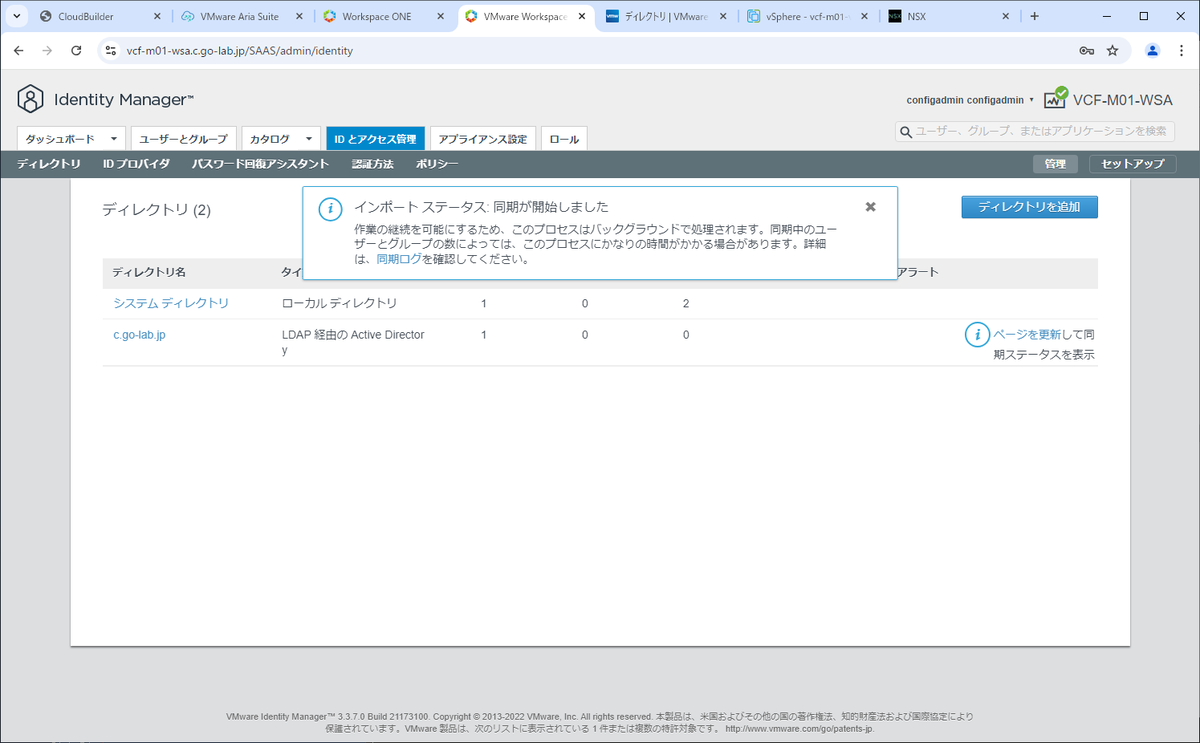This screenshot has width=1200, height=743.
Task: Select the ID プロバイダ submenu item
Action: coord(137,164)
